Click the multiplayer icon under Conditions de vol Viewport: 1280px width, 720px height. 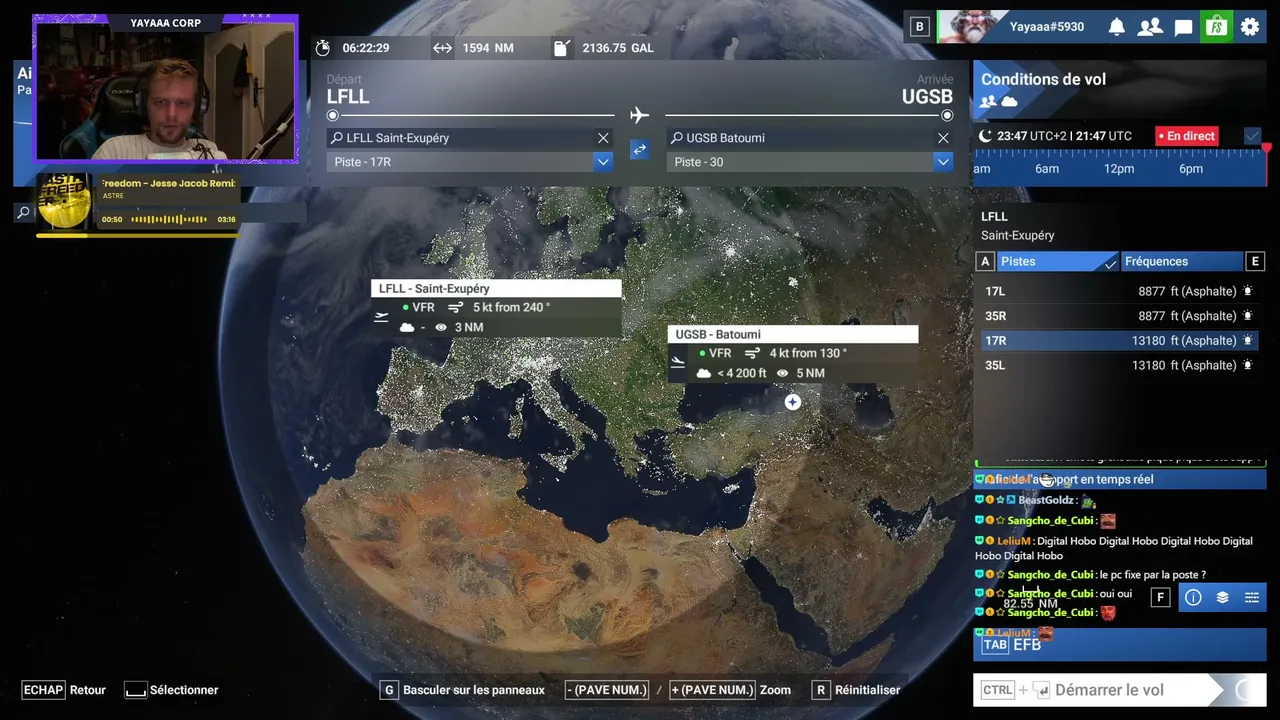(988, 102)
